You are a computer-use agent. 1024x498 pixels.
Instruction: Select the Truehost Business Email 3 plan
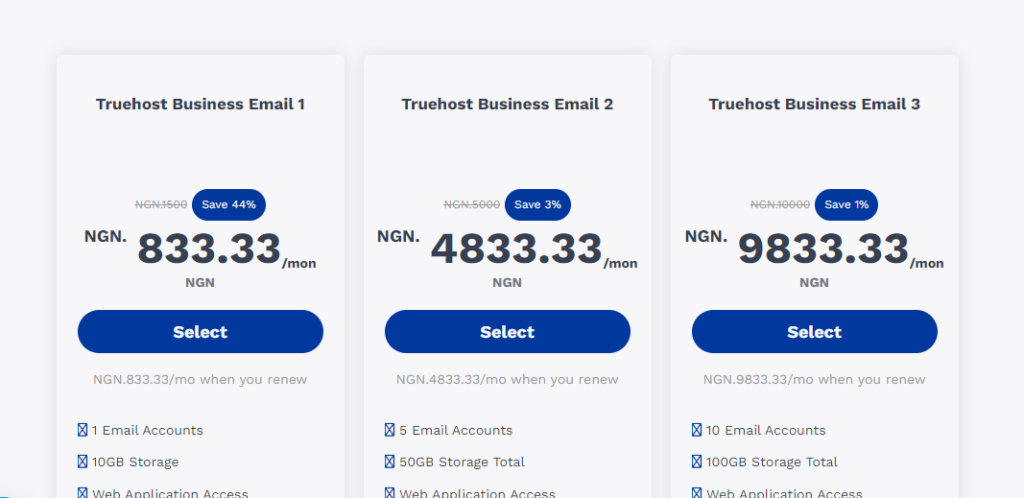[814, 332]
